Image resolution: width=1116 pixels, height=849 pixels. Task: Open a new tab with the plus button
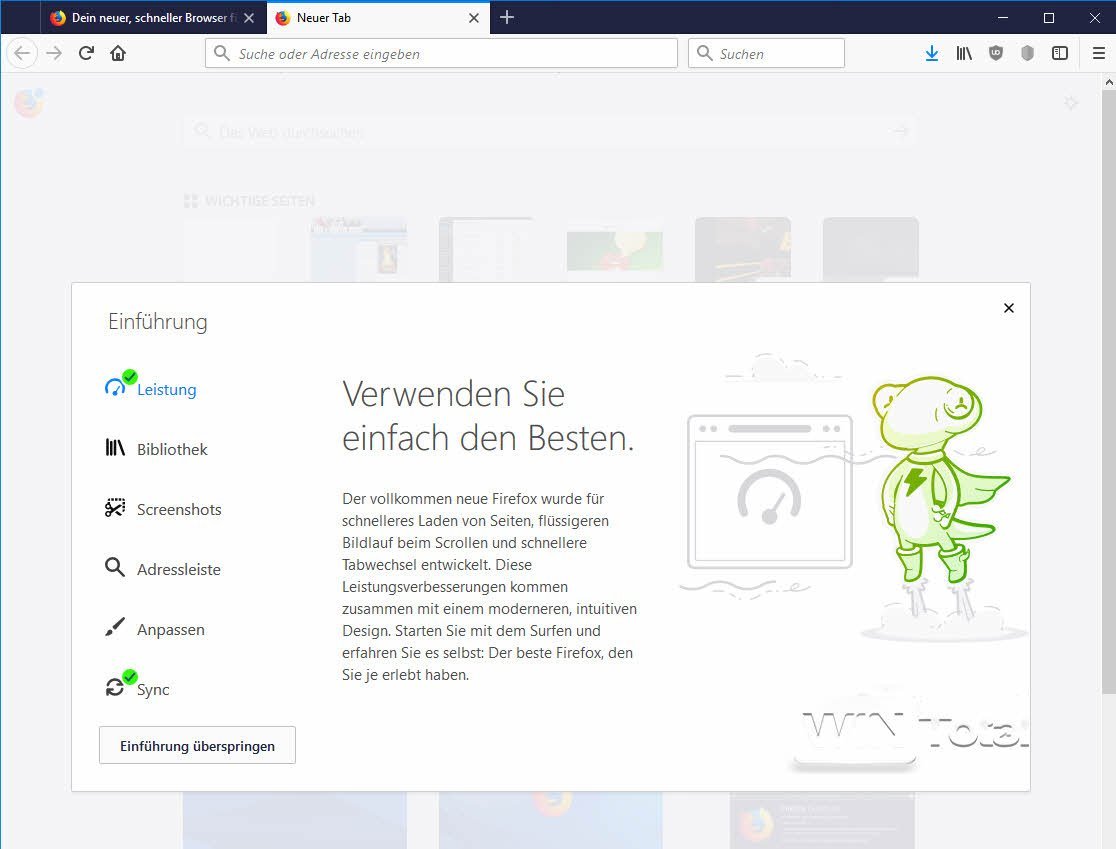click(507, 17)
